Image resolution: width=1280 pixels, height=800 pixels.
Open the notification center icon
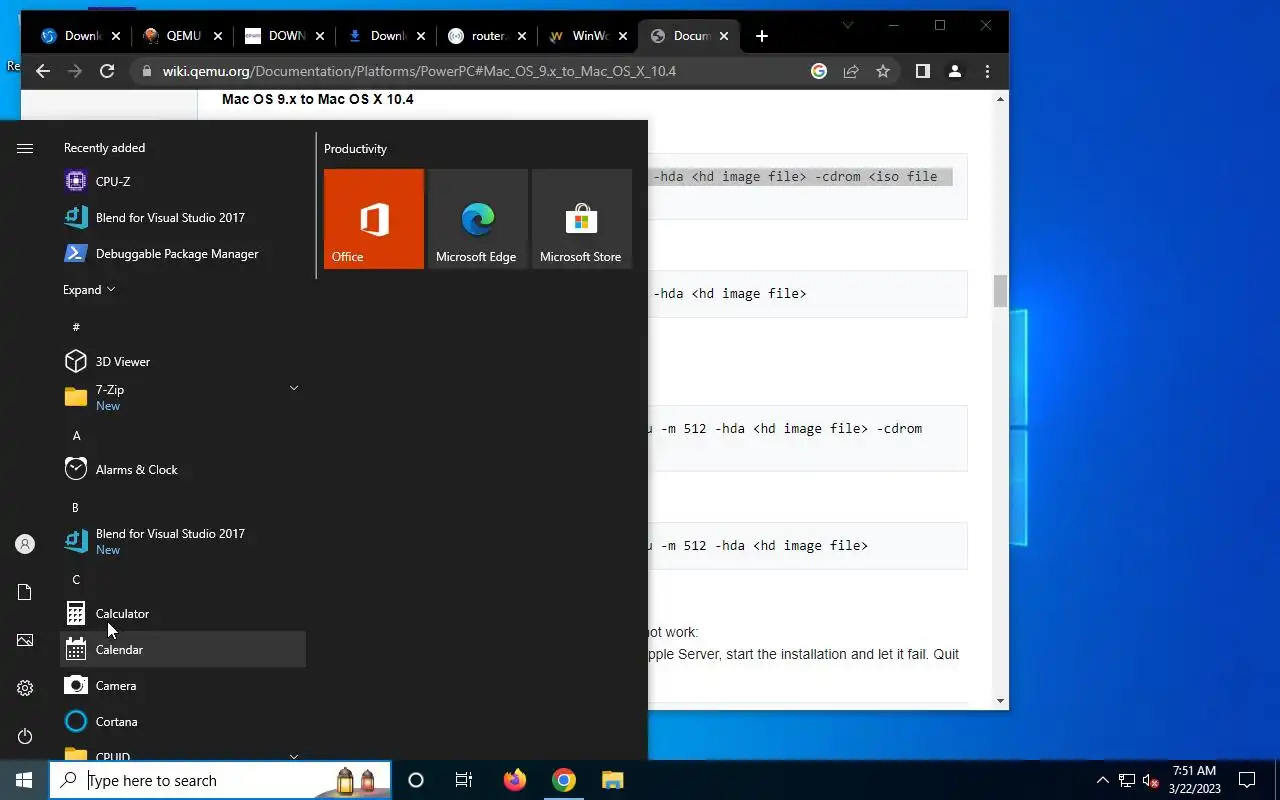1247,780
